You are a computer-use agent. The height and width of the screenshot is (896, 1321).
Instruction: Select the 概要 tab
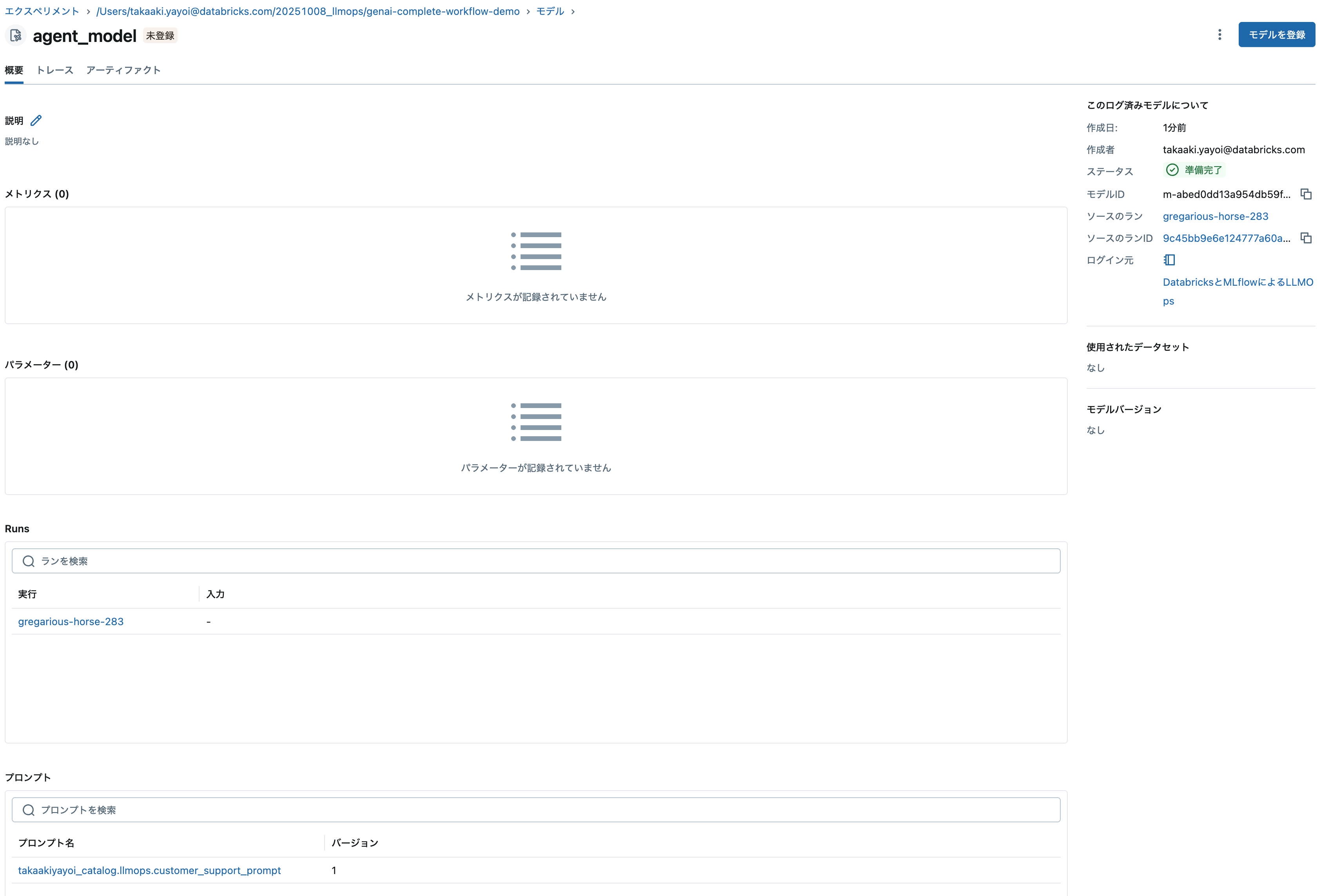[14, 70]
